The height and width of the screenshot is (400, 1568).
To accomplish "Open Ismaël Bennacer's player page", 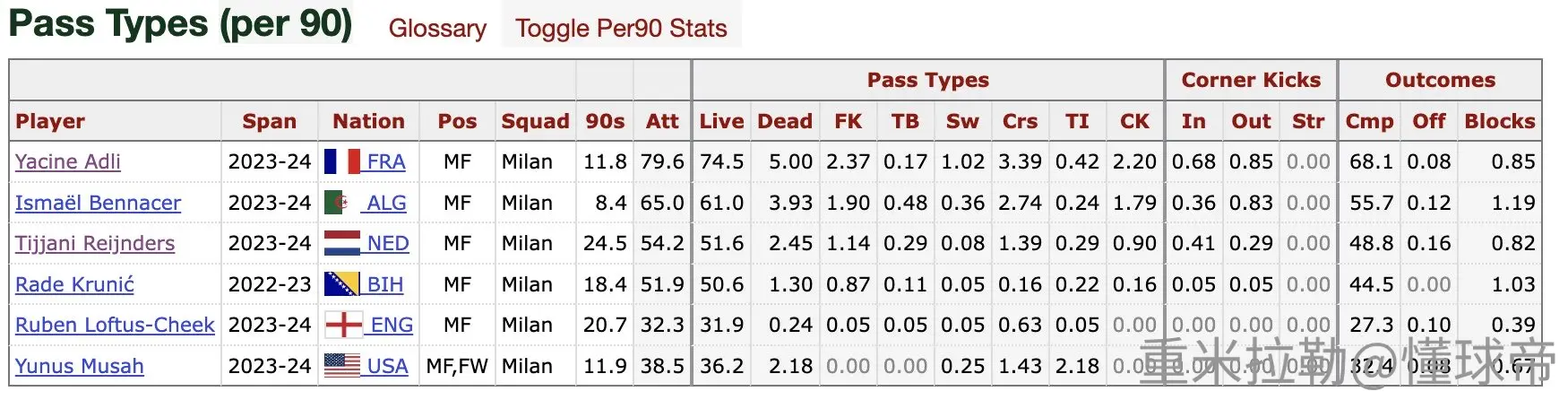I will coord(98,203).
